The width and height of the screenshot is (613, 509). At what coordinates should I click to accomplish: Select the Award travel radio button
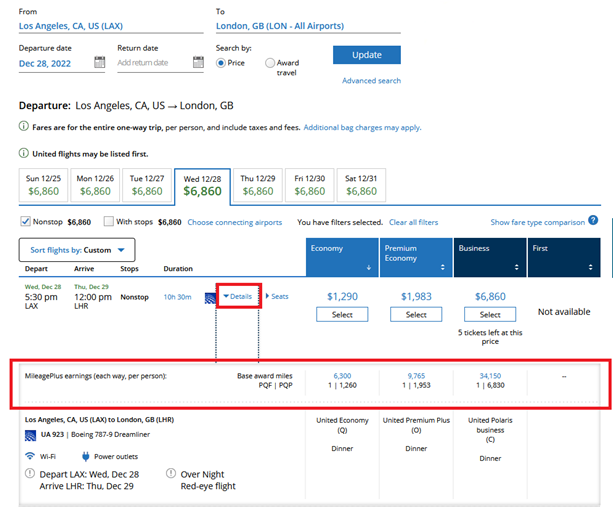tap(270, 63)
